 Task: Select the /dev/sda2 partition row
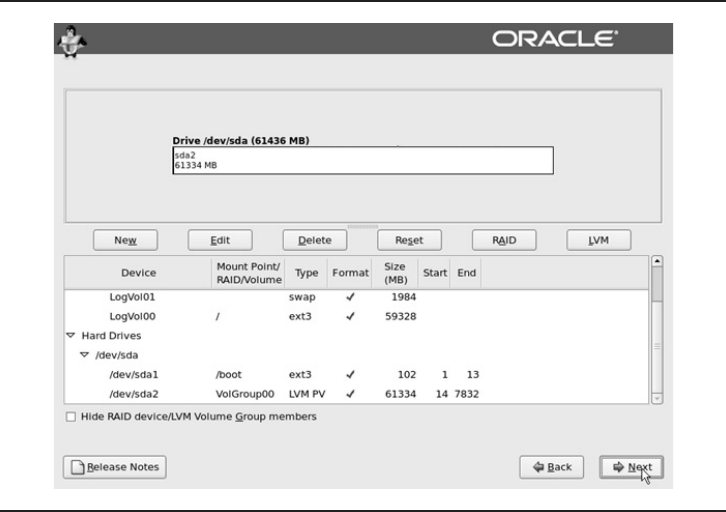pyautogui.click(x=356, y=394)
